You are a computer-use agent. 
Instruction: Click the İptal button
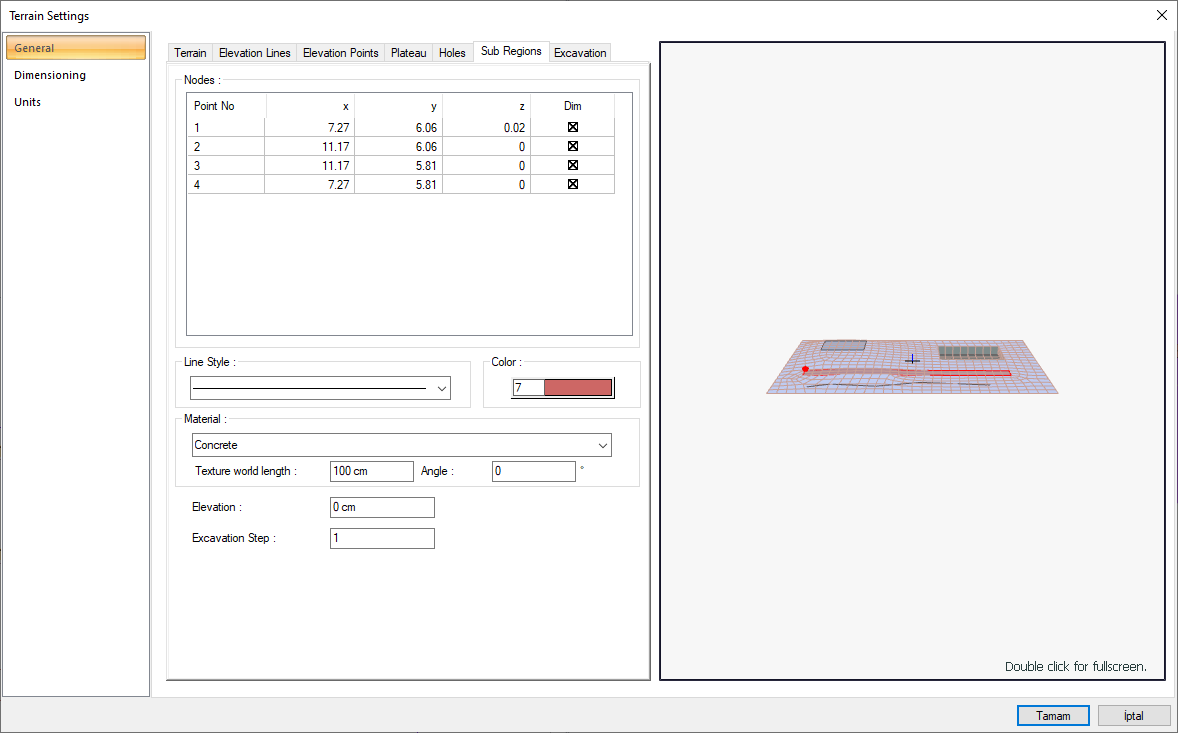click(x=1134, y=716)
